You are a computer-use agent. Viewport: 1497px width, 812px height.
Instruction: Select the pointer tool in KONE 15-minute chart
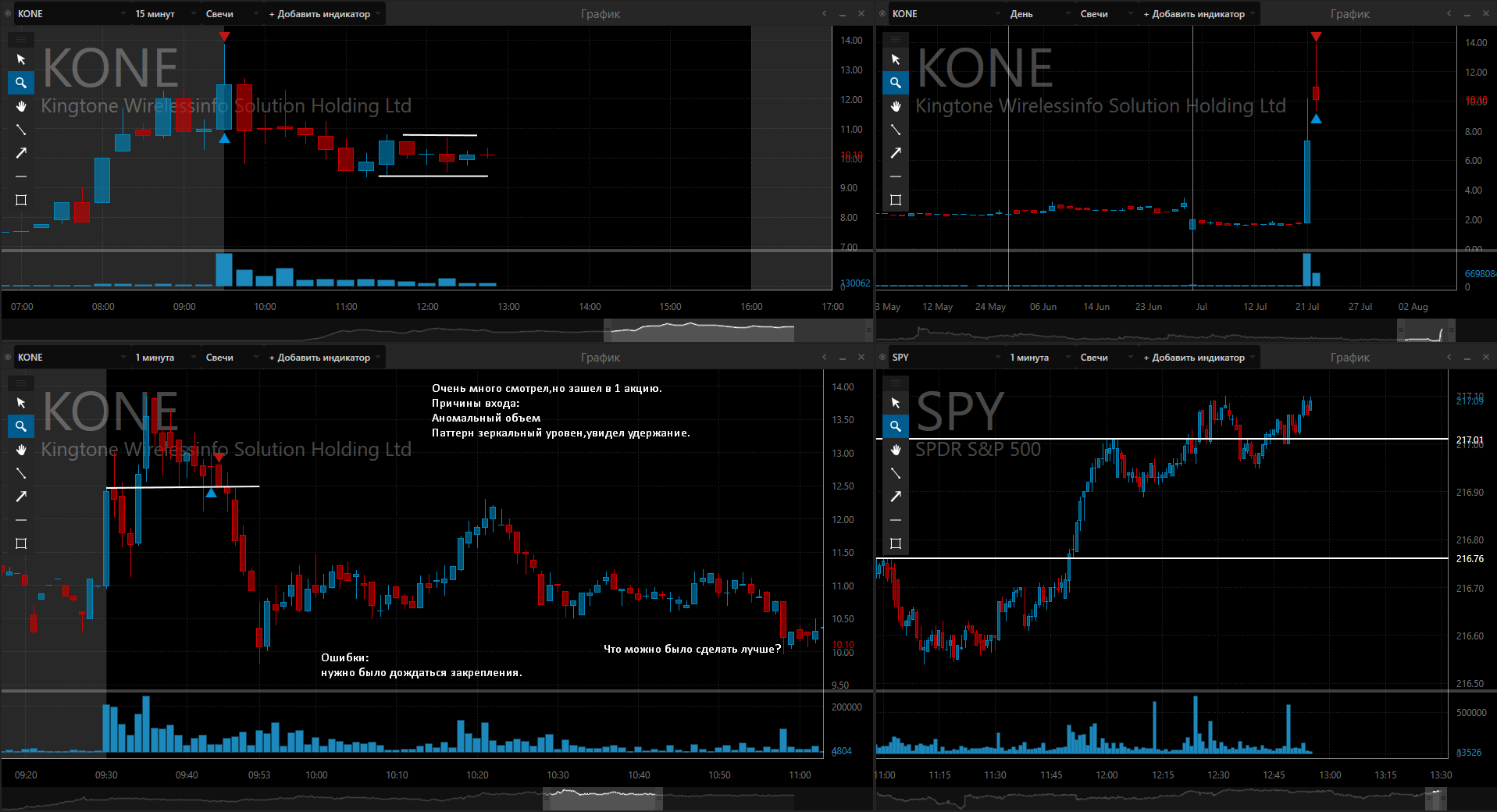point(21,59)
